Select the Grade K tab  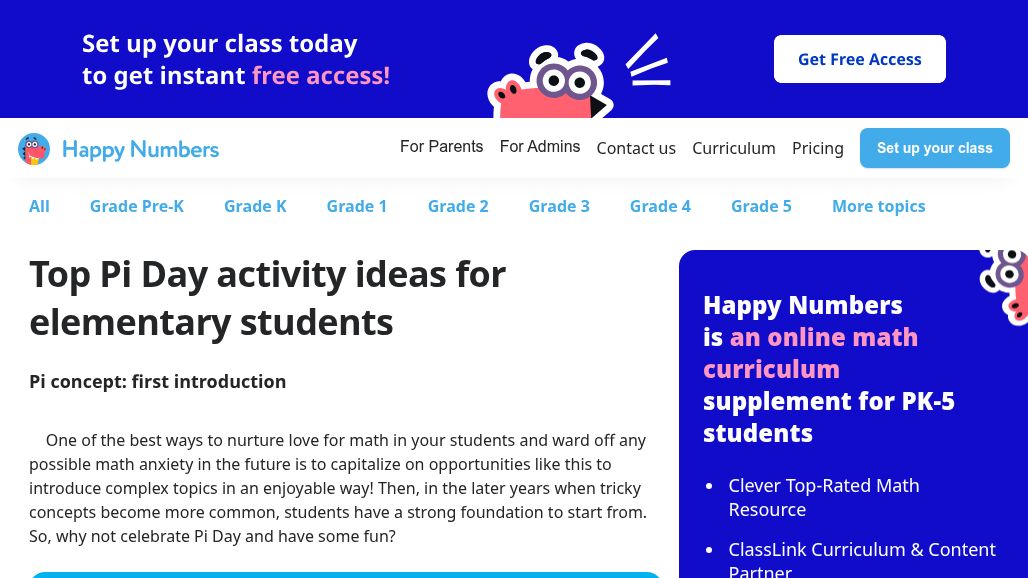tap(255, 206)
